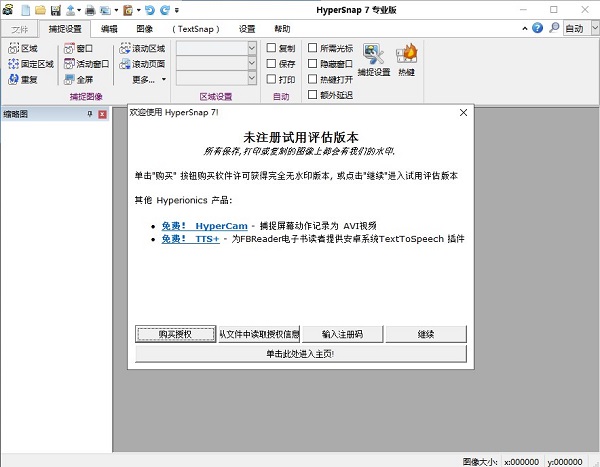This screenshot has width=600, height=467.
Task: Switch to the 捕捉设置 ribbon tab
Action: (65, 29)
